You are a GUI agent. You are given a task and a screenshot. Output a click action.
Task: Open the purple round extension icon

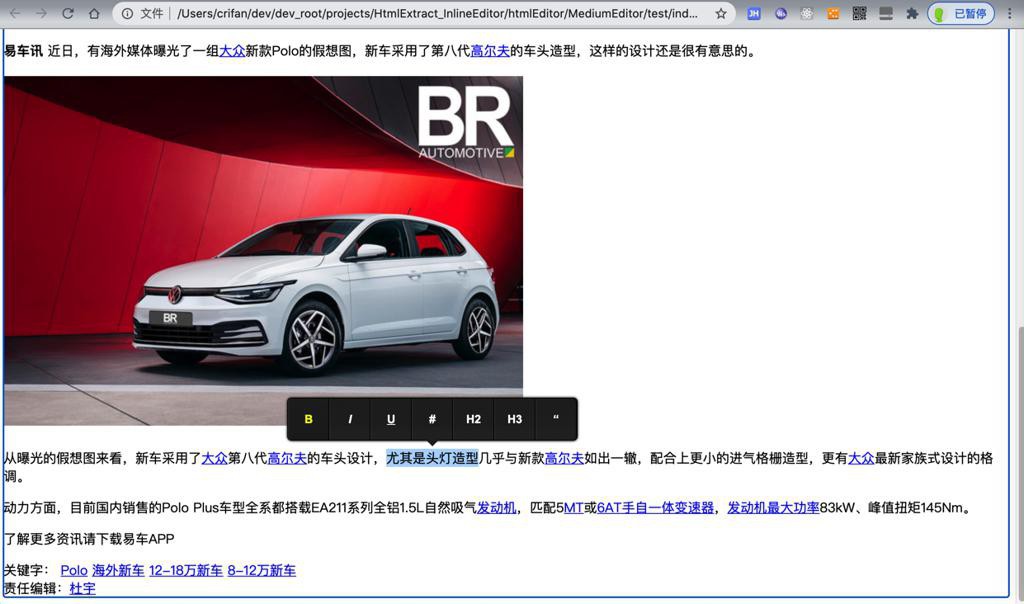(780, 13)
